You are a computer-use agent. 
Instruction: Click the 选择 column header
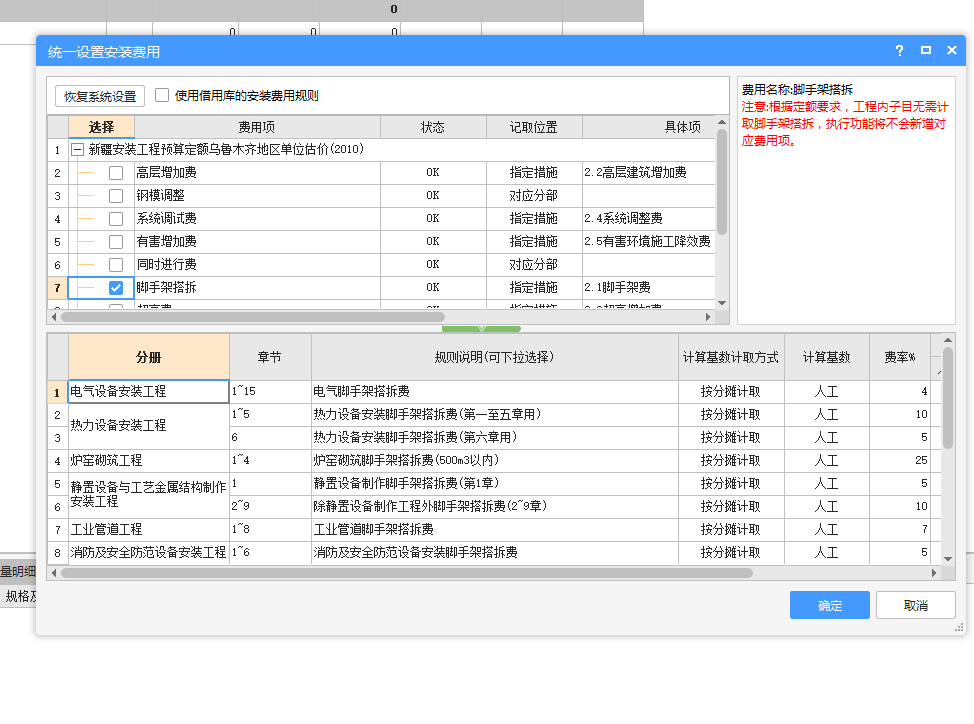(x=101, y=127)
